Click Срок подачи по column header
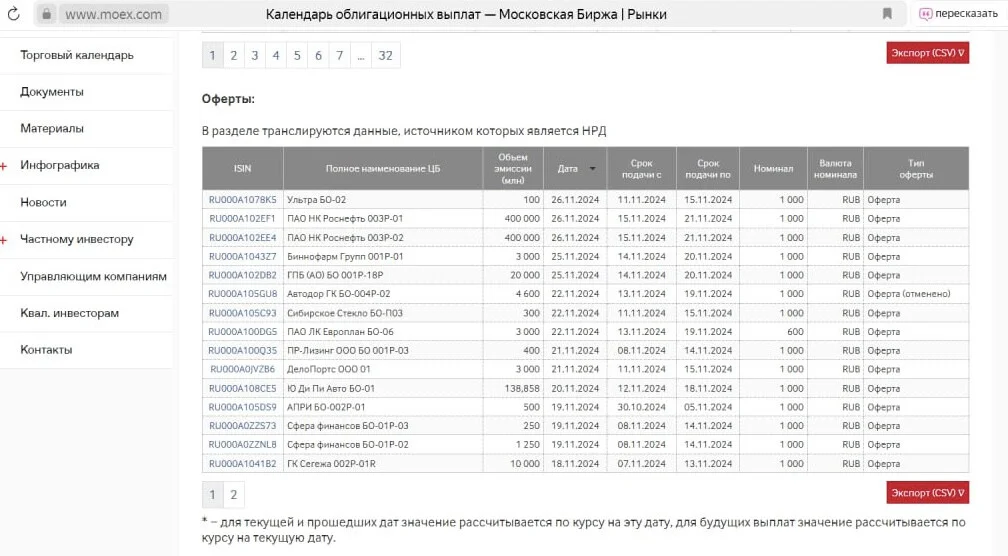 click(708, 168)
